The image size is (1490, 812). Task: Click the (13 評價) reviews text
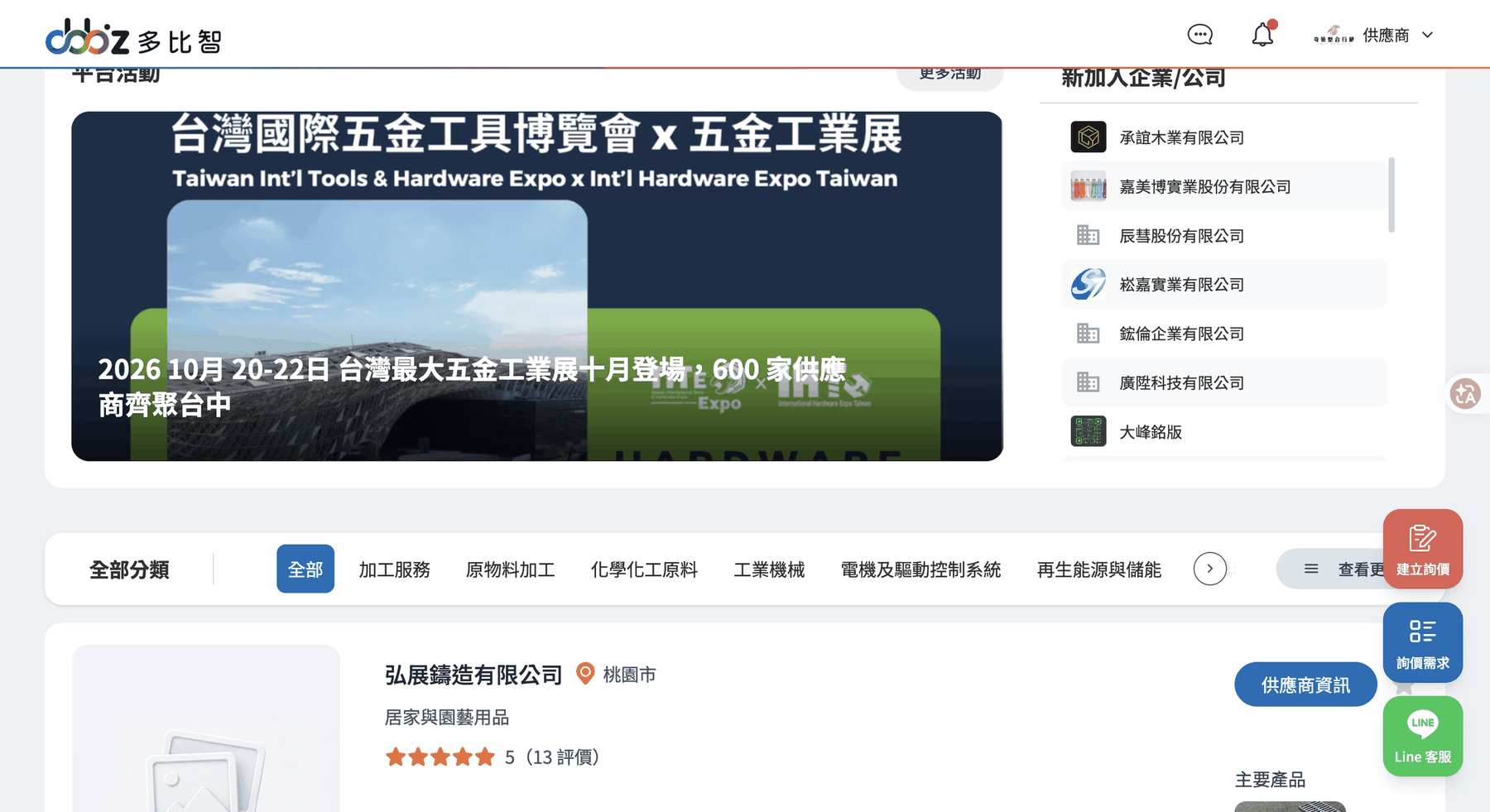pyautogui.click(x=562, y=757)
